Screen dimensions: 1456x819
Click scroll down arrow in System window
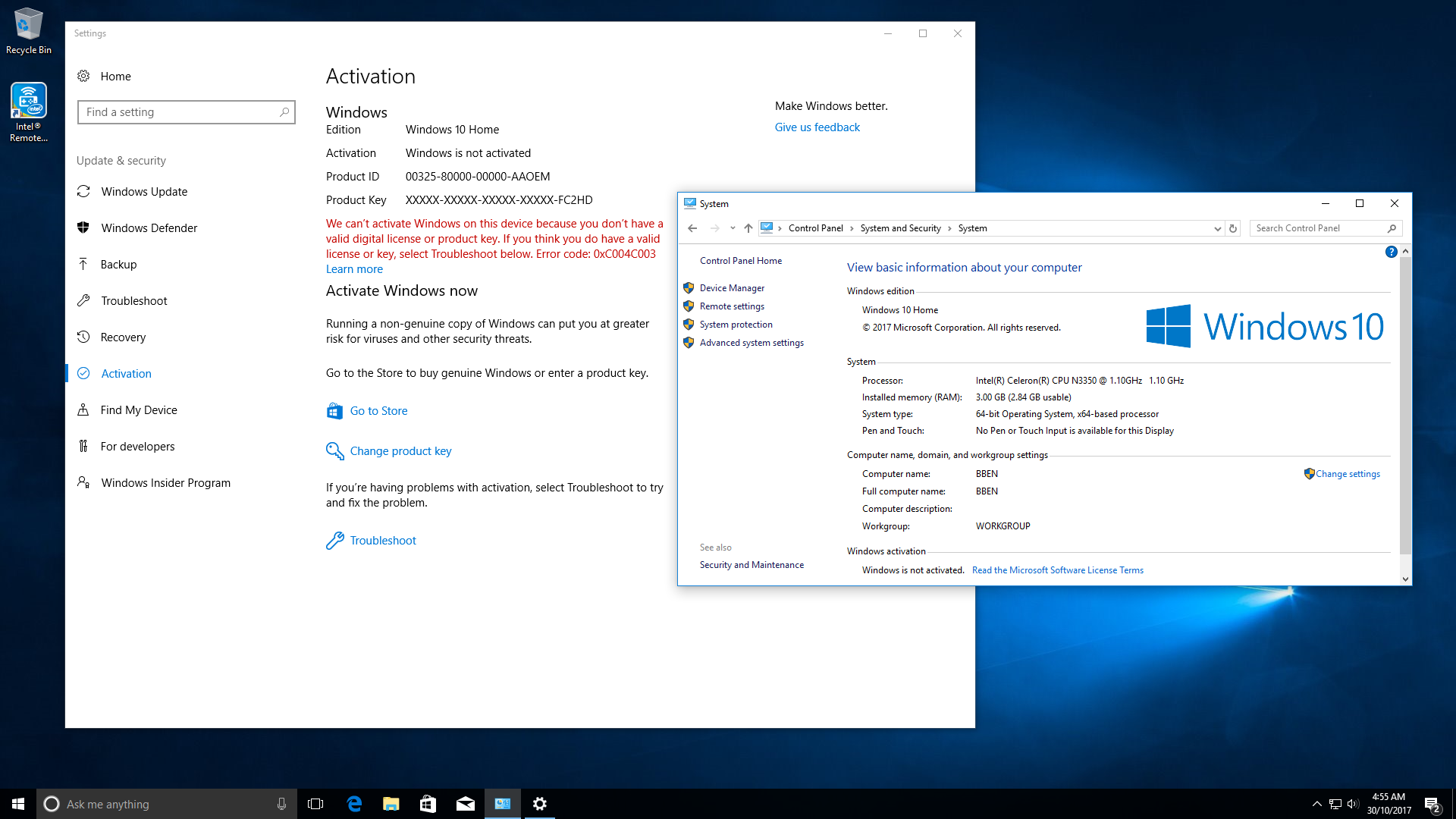(x=1405, y=579)
